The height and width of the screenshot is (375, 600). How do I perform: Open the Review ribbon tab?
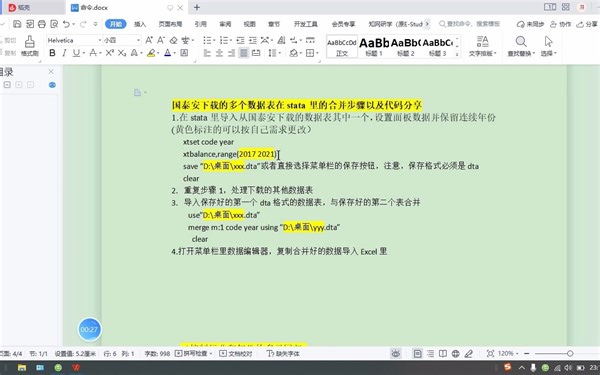tap(225, 24)
